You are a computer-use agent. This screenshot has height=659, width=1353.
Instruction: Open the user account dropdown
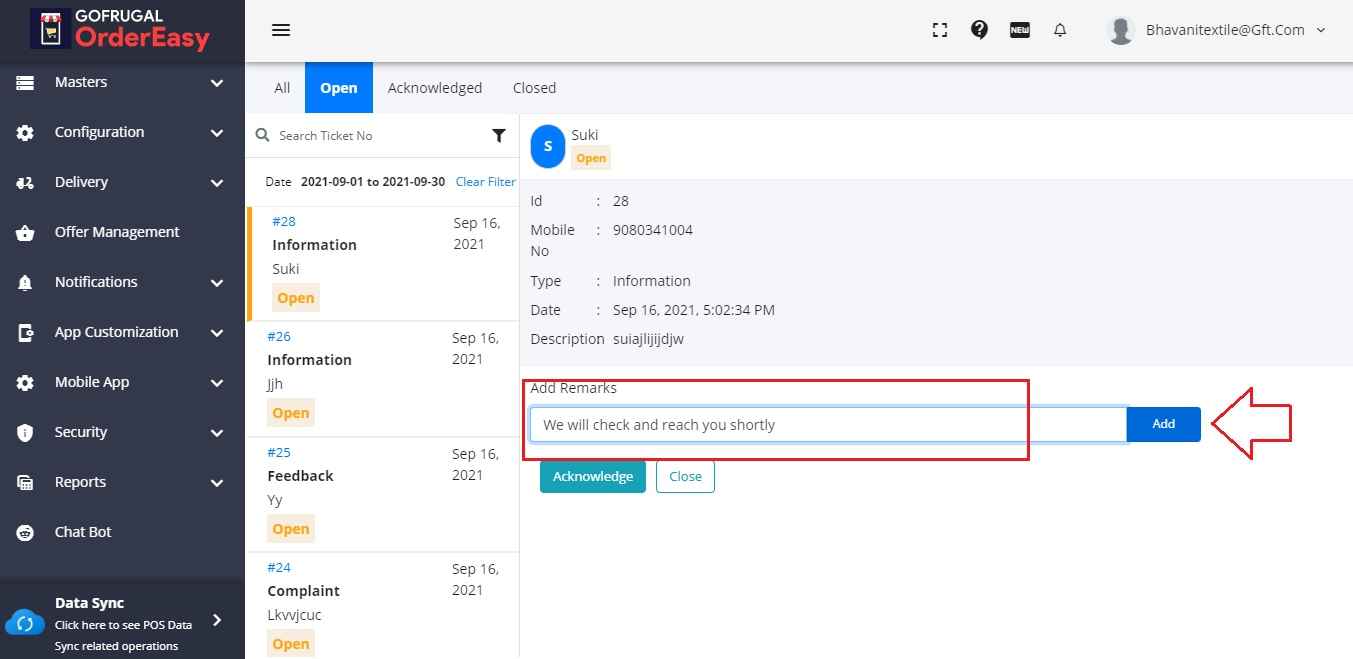(x=1217, y=30)
